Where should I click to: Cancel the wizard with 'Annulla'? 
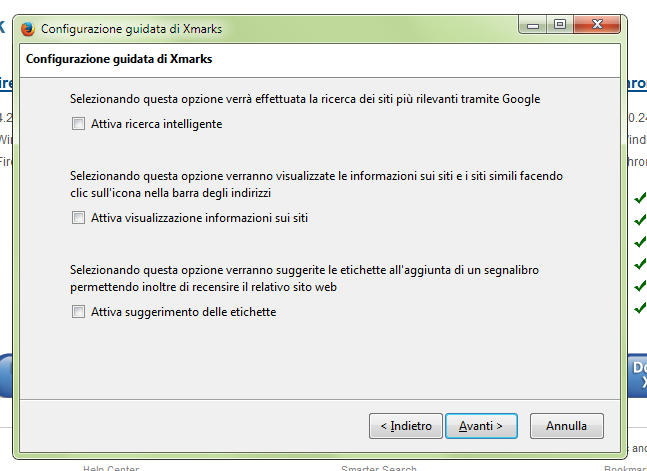(x=566, y=426)
